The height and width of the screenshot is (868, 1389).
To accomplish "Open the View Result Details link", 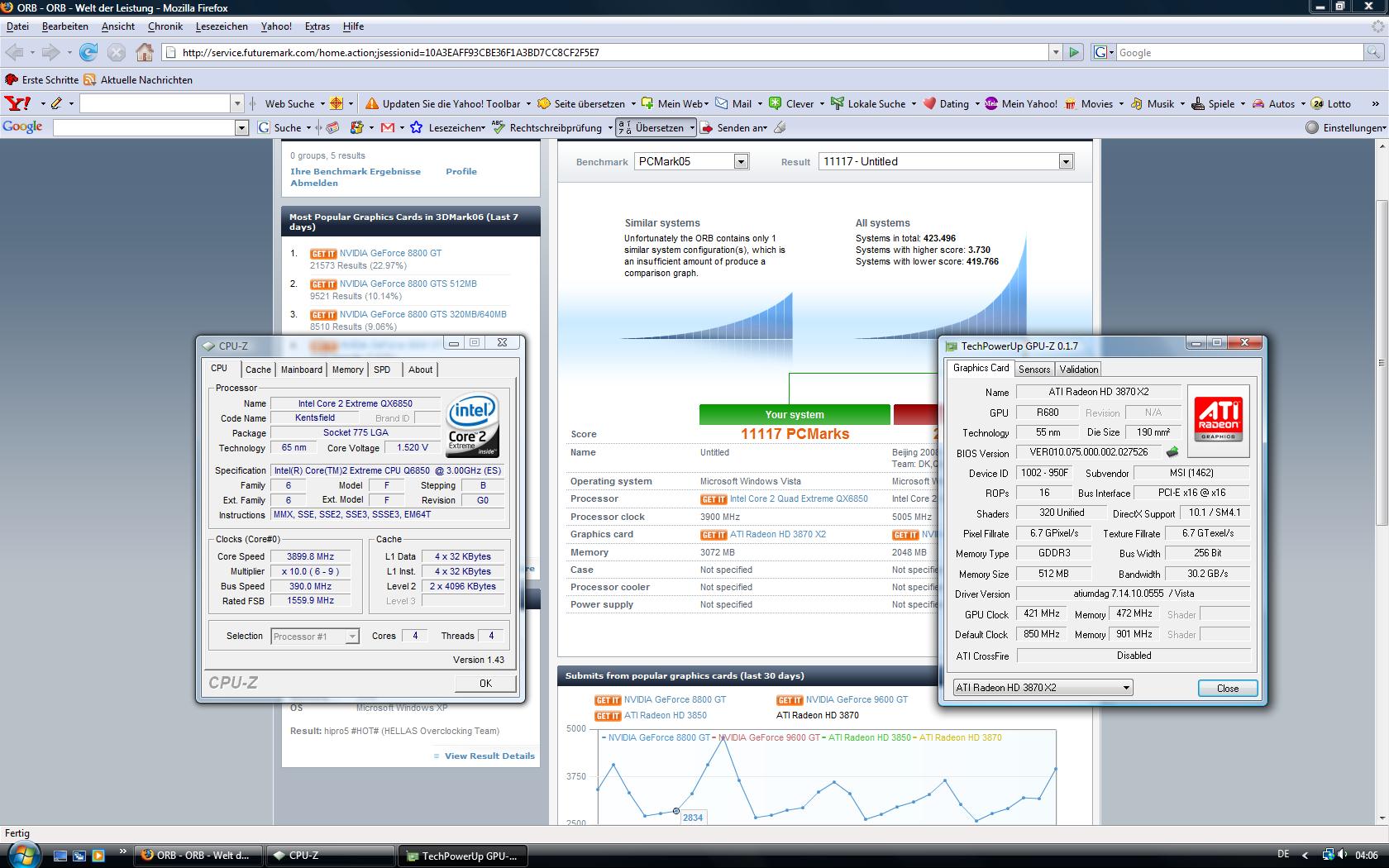I will point(489,756).
